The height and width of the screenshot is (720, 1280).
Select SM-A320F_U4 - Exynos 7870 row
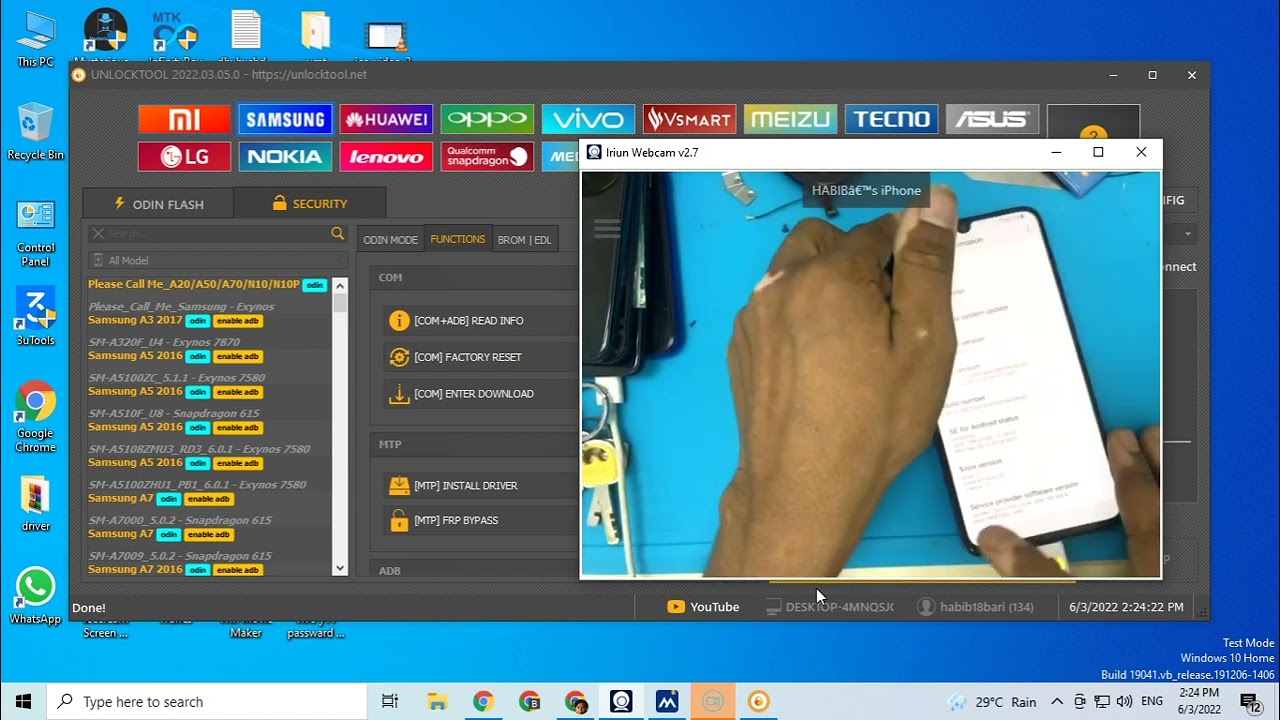click(164, 342)
